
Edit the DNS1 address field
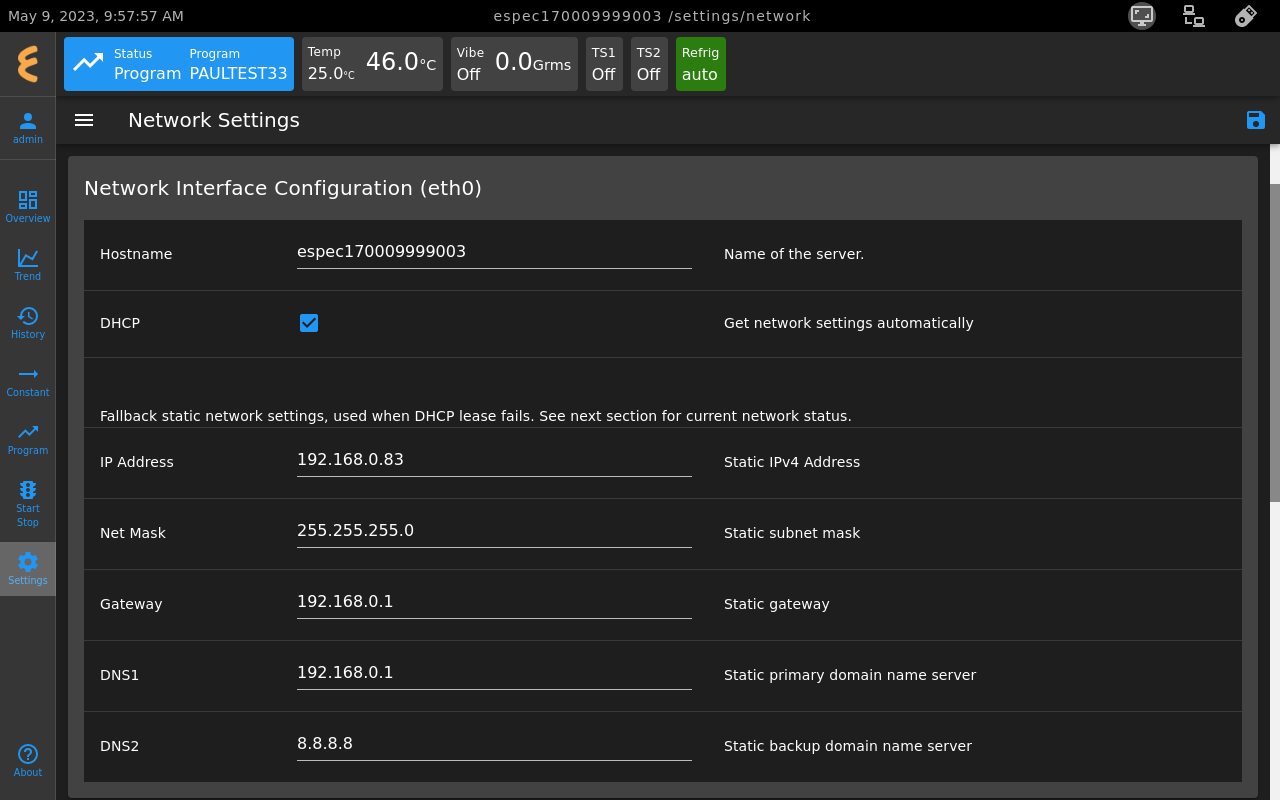[x=494, y=674]
